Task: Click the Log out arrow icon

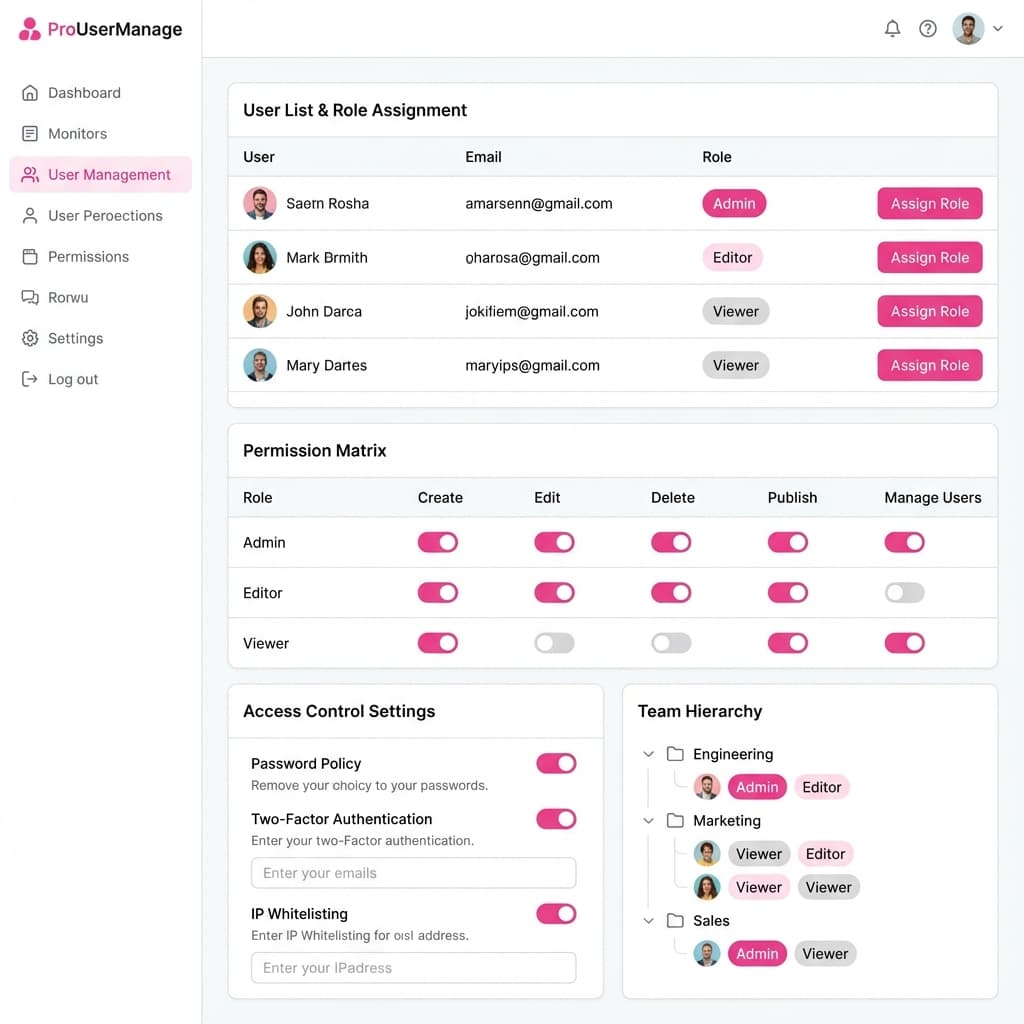Action: [x=30, y=380]
